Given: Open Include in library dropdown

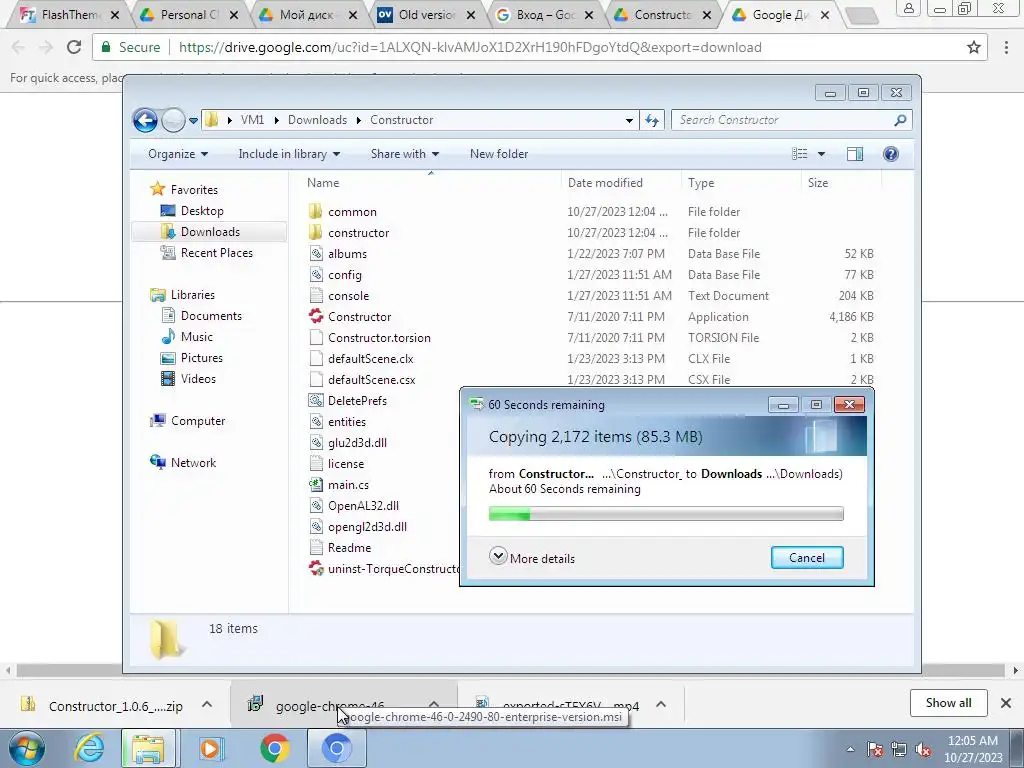Looking at the screenshot, I should click(289, 154).
